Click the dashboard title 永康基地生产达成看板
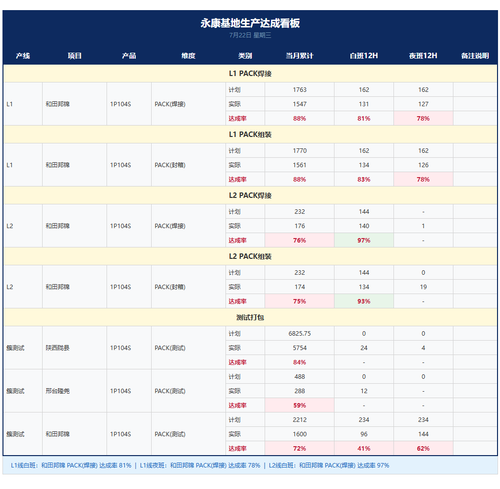 coord(250,23)
